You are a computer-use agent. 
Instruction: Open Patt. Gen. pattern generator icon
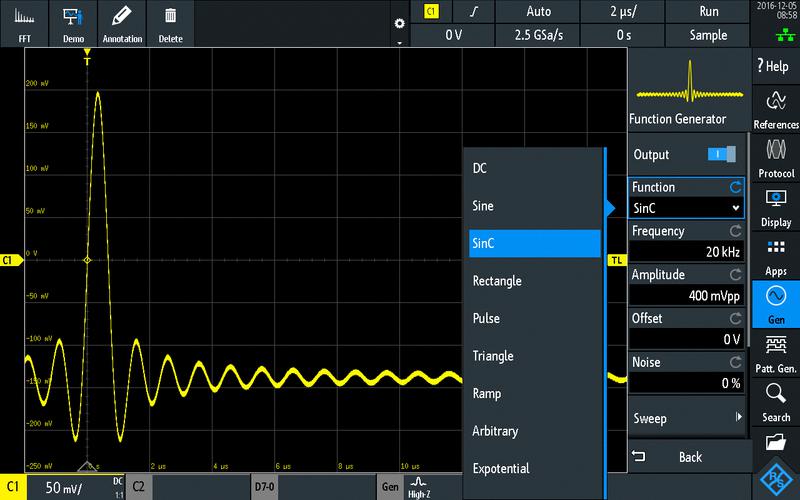(x=776, y=354)
